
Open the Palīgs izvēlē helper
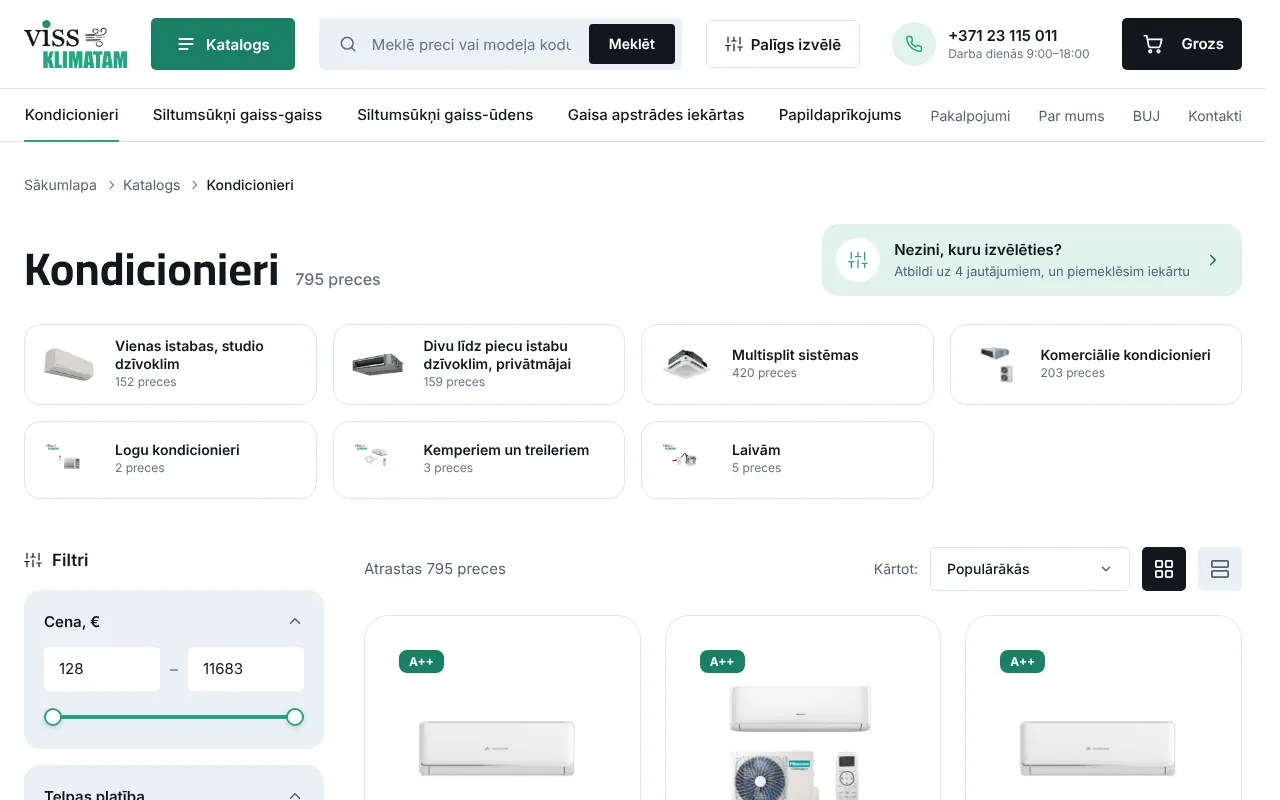point(783,44)
